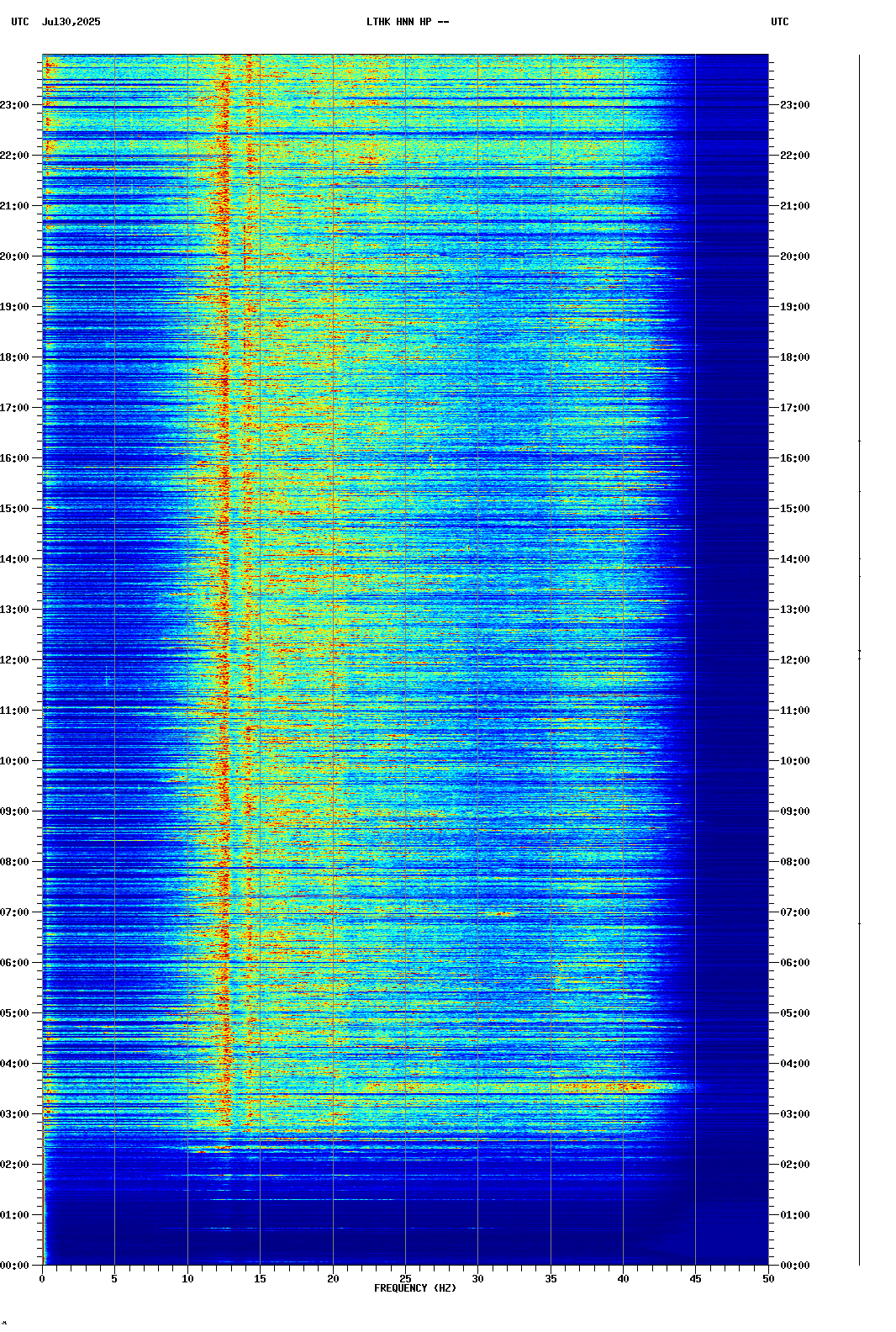This screenshot has height=1332, width=896.
Task: Click the '22:00' label on the right axis
Action: [x=795, y=156]
